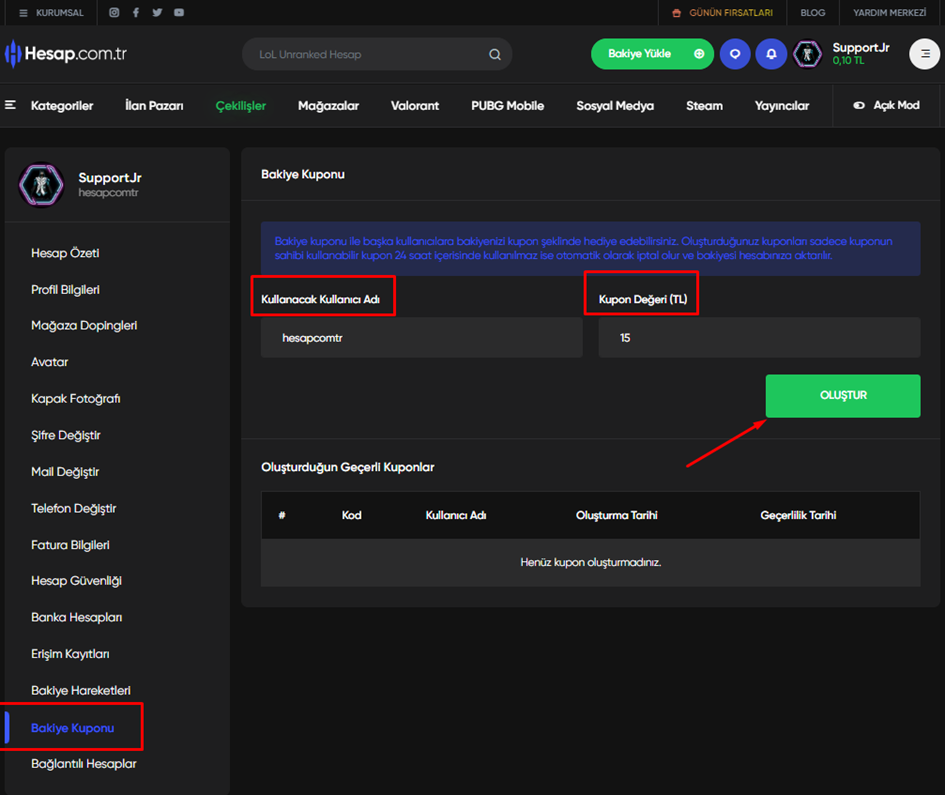Open Mail Değiştir in sidebar
Image resolution: width=945 pixels, height=795 pixels.
tap(65, 472)
